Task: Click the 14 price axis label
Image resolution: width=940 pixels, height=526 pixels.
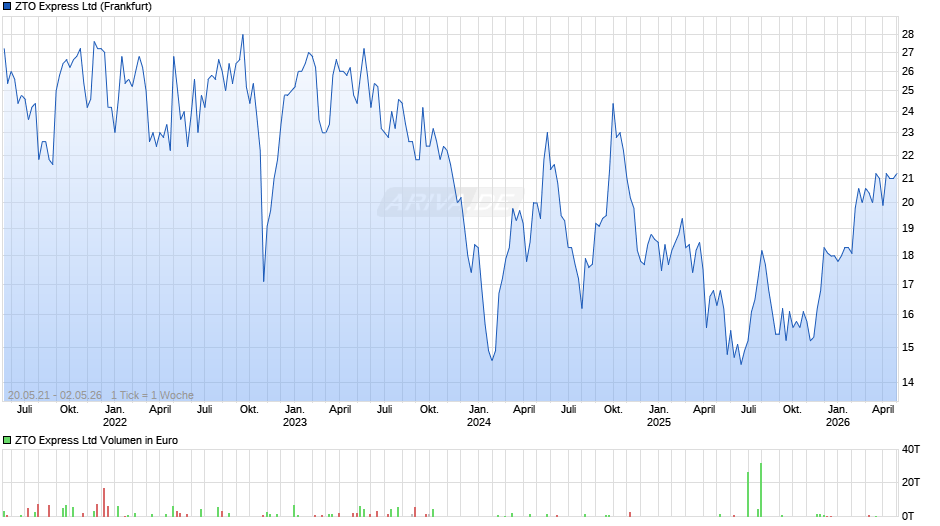Action: [908, 382]
